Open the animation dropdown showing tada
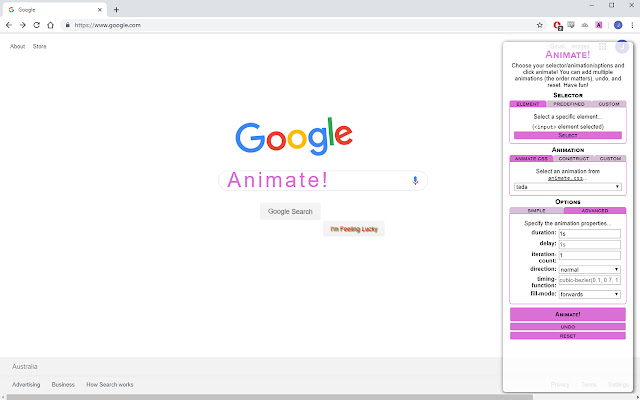 [568, 187]
